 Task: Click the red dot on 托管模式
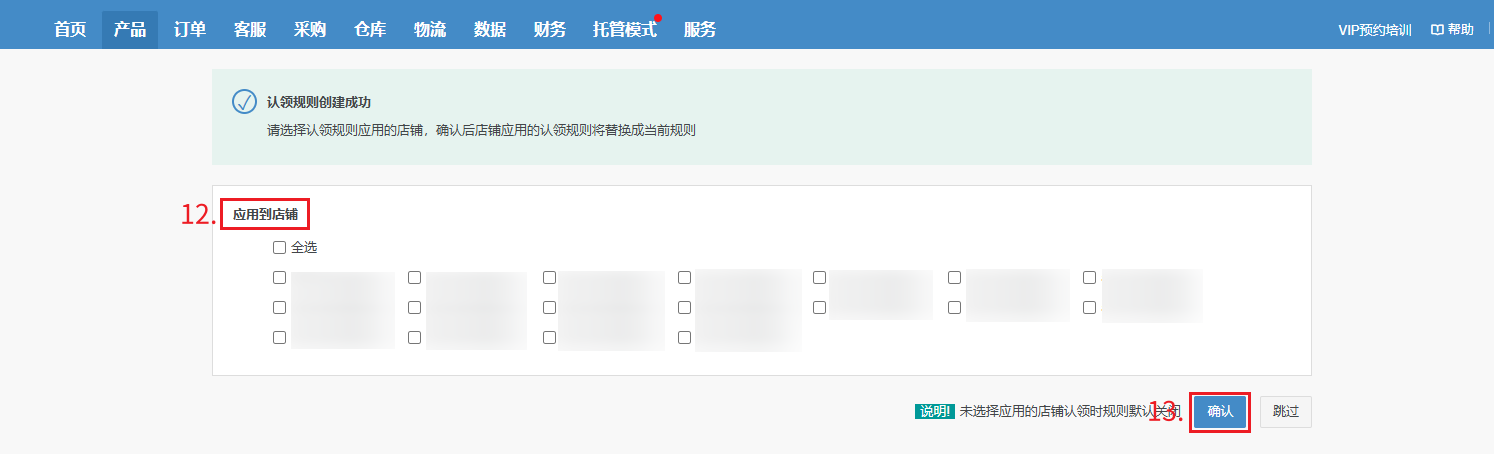coord(658,18)
